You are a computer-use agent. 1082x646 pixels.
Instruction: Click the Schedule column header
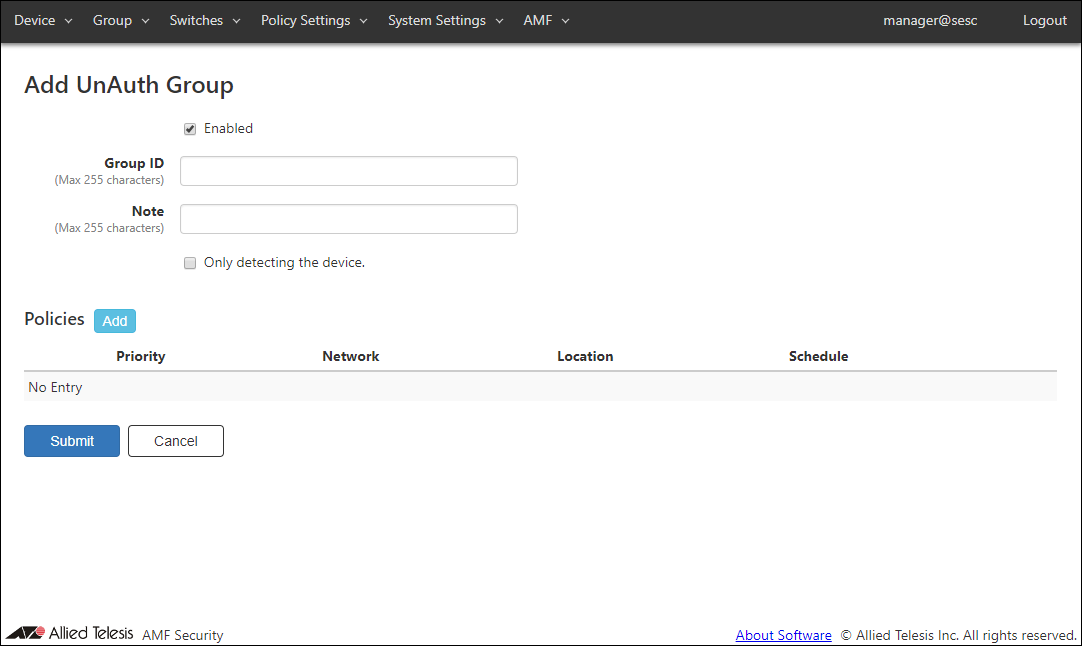point(817,356)
